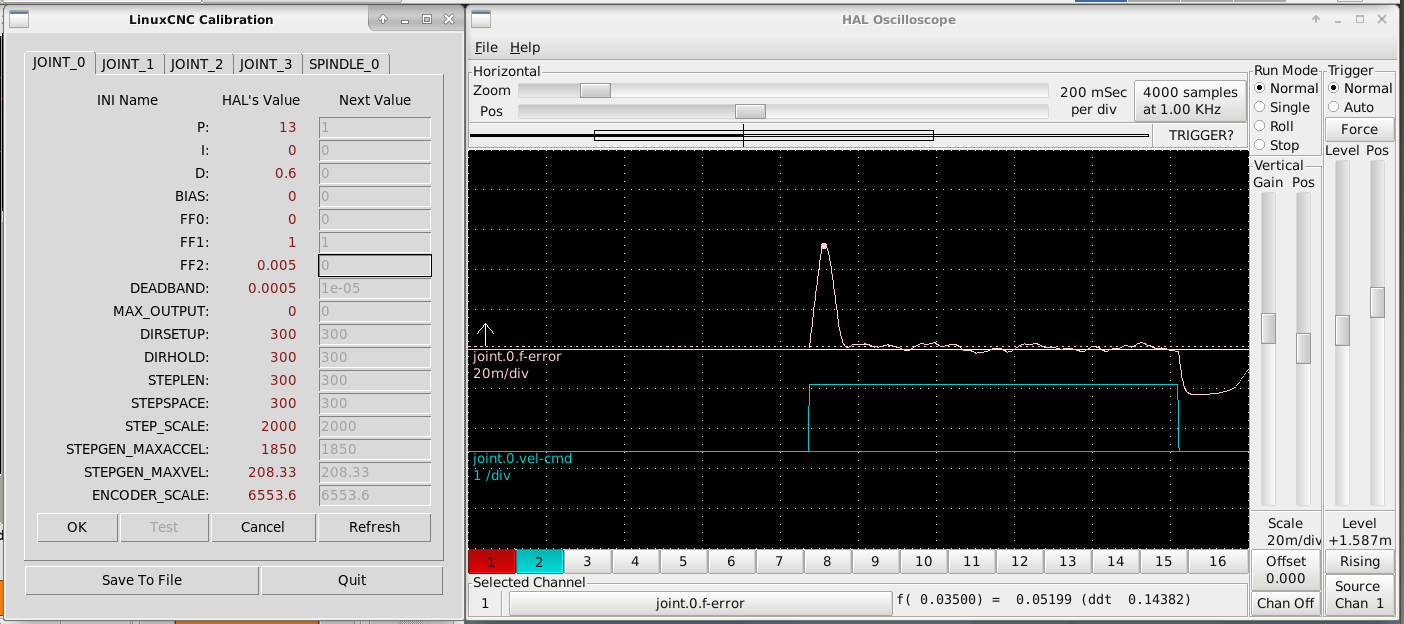The width and height of the screenshot is (1404, 624).
Task: Toggle the Rising trigger edge button
Action: coord(1359,561)
